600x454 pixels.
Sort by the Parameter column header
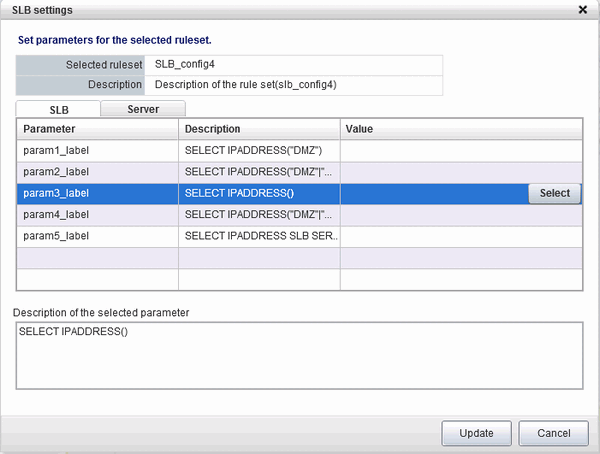click(98, 129)
